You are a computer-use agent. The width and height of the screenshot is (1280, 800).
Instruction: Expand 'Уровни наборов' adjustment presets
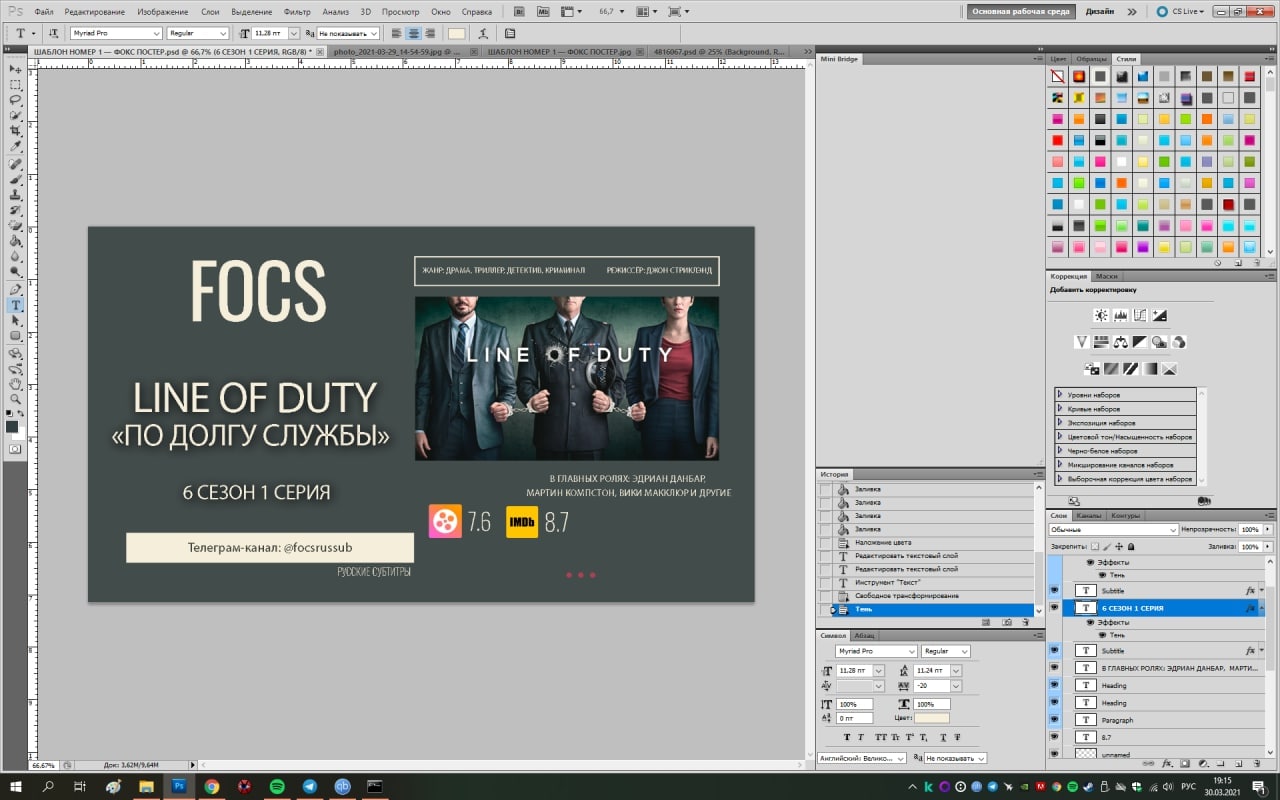point(1060,395)
